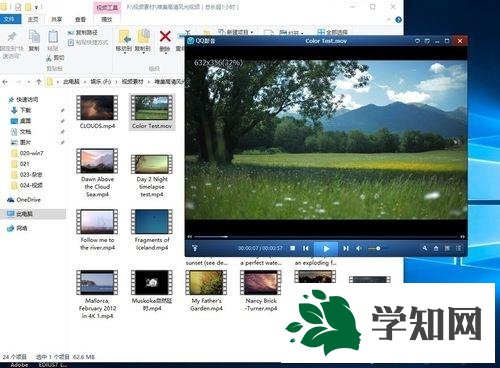This screenshot has width=500, height=368.
Task: Click the rewind arrows beside seek bar
Action: pyautogui.click(x=189, y=237)
